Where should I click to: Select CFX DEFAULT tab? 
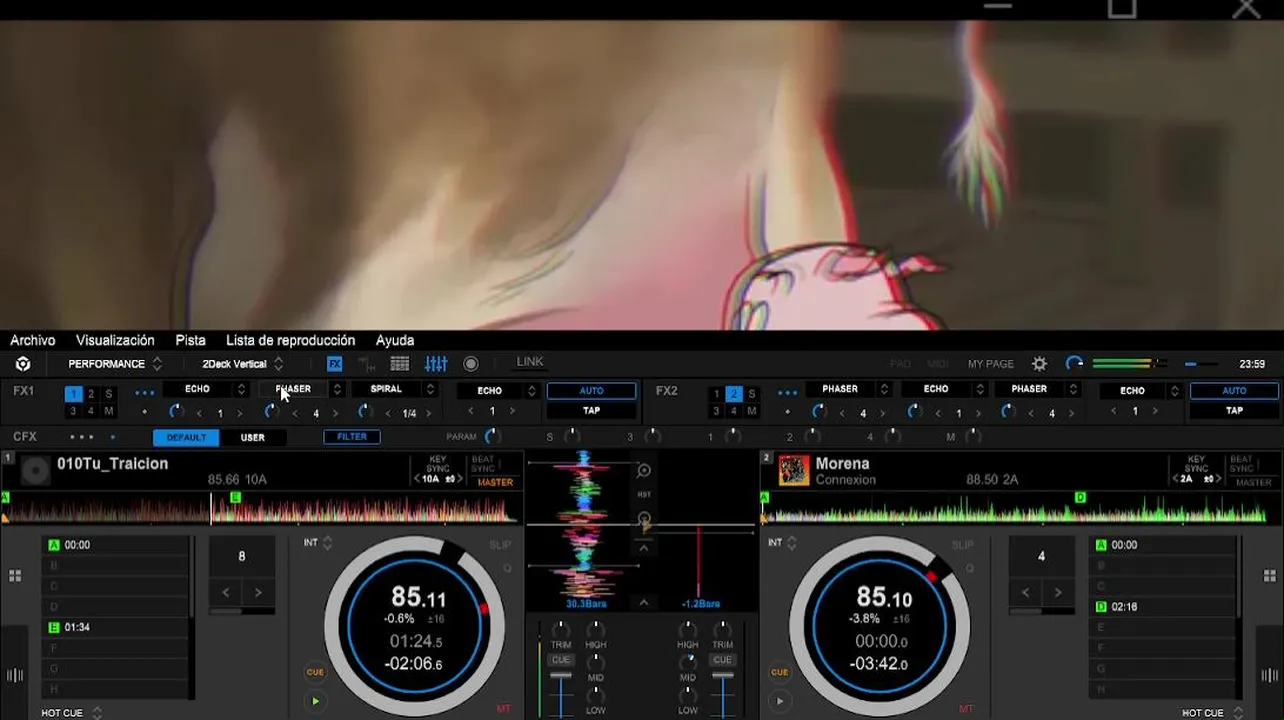[x=186, y=438]
